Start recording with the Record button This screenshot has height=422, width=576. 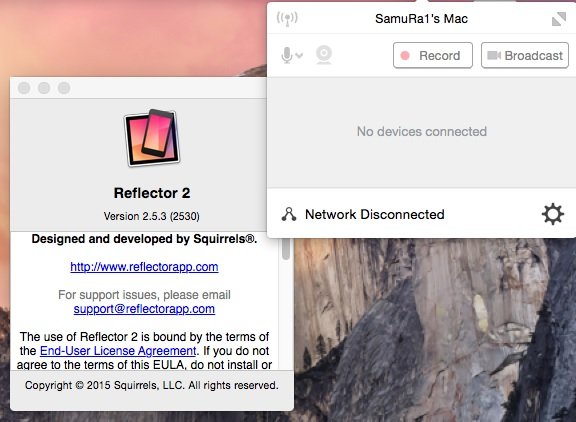[x=433, y=55]
